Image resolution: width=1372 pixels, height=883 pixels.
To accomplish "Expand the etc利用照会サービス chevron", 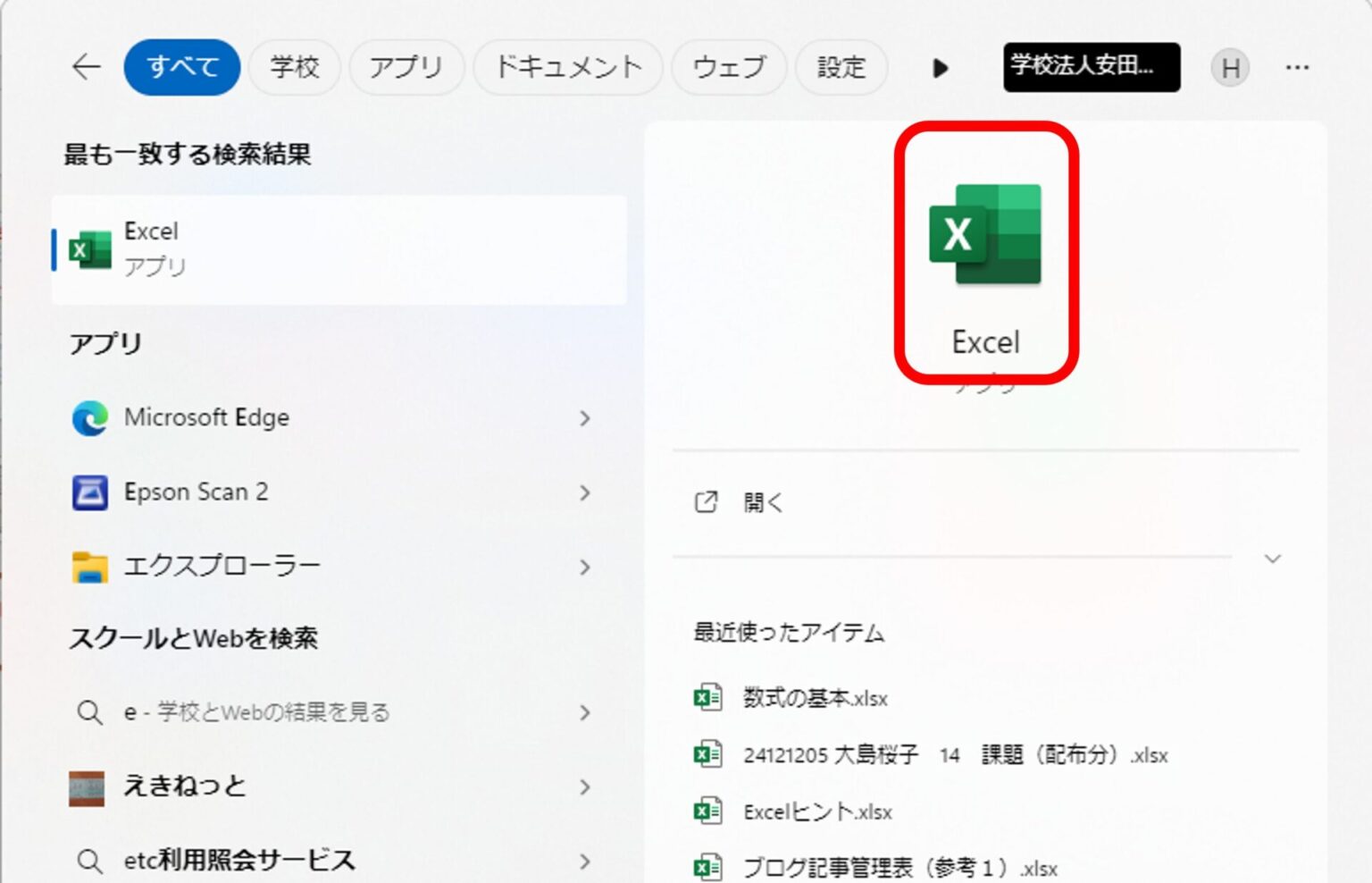I will coord(585,862).
